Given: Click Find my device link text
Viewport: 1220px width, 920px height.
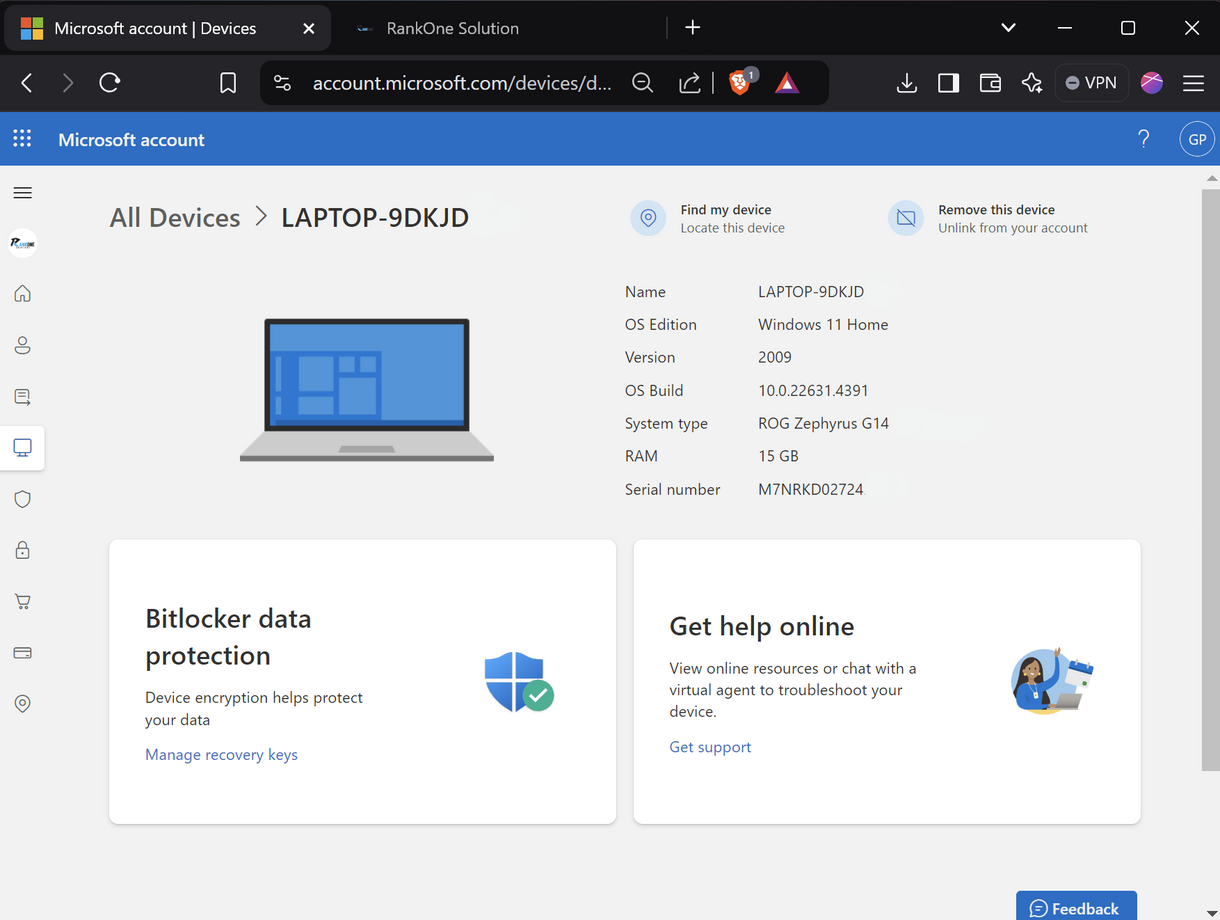Looking at the screenshot, I should pos(726,210).
